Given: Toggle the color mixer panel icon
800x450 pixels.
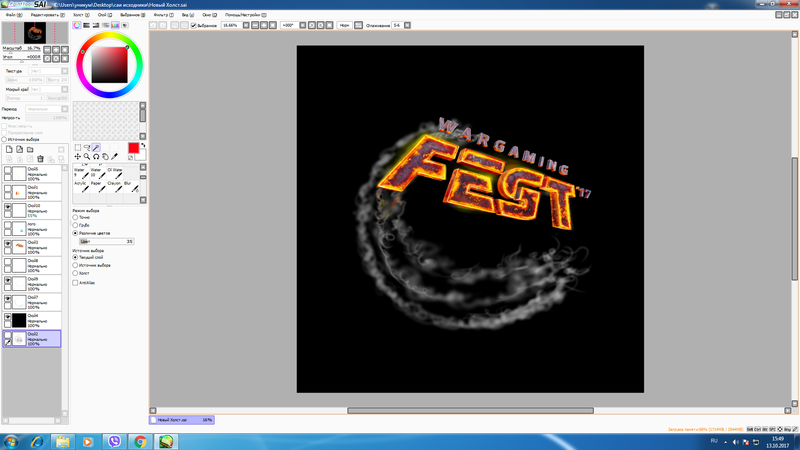Looking at the screenshot, I should point(106,25).
